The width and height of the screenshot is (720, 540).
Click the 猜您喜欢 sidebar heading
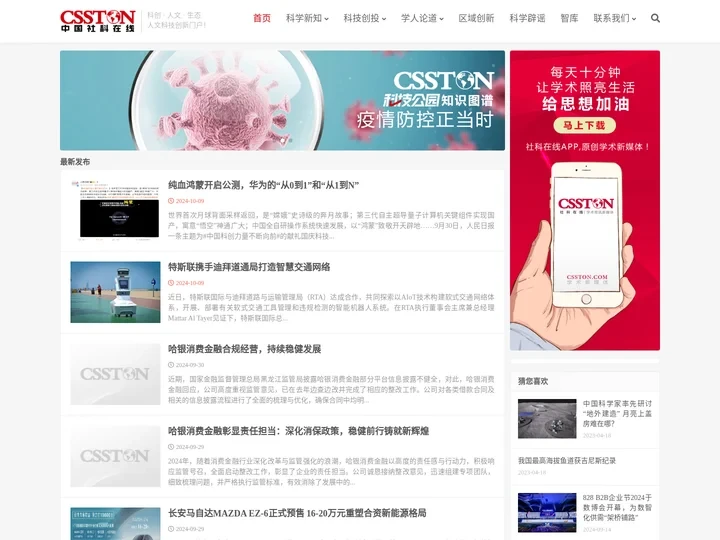[x=533, y=381]
